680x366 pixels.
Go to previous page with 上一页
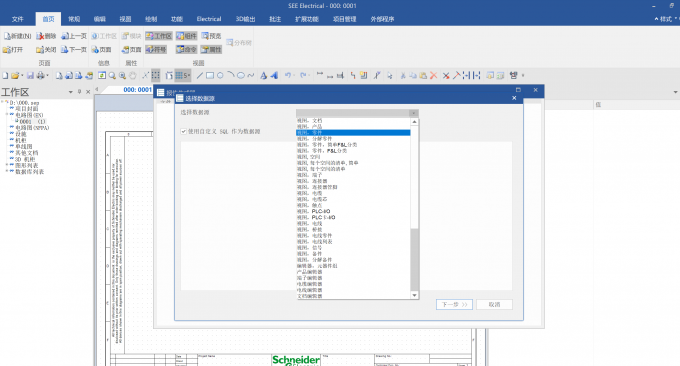(74, 36)
